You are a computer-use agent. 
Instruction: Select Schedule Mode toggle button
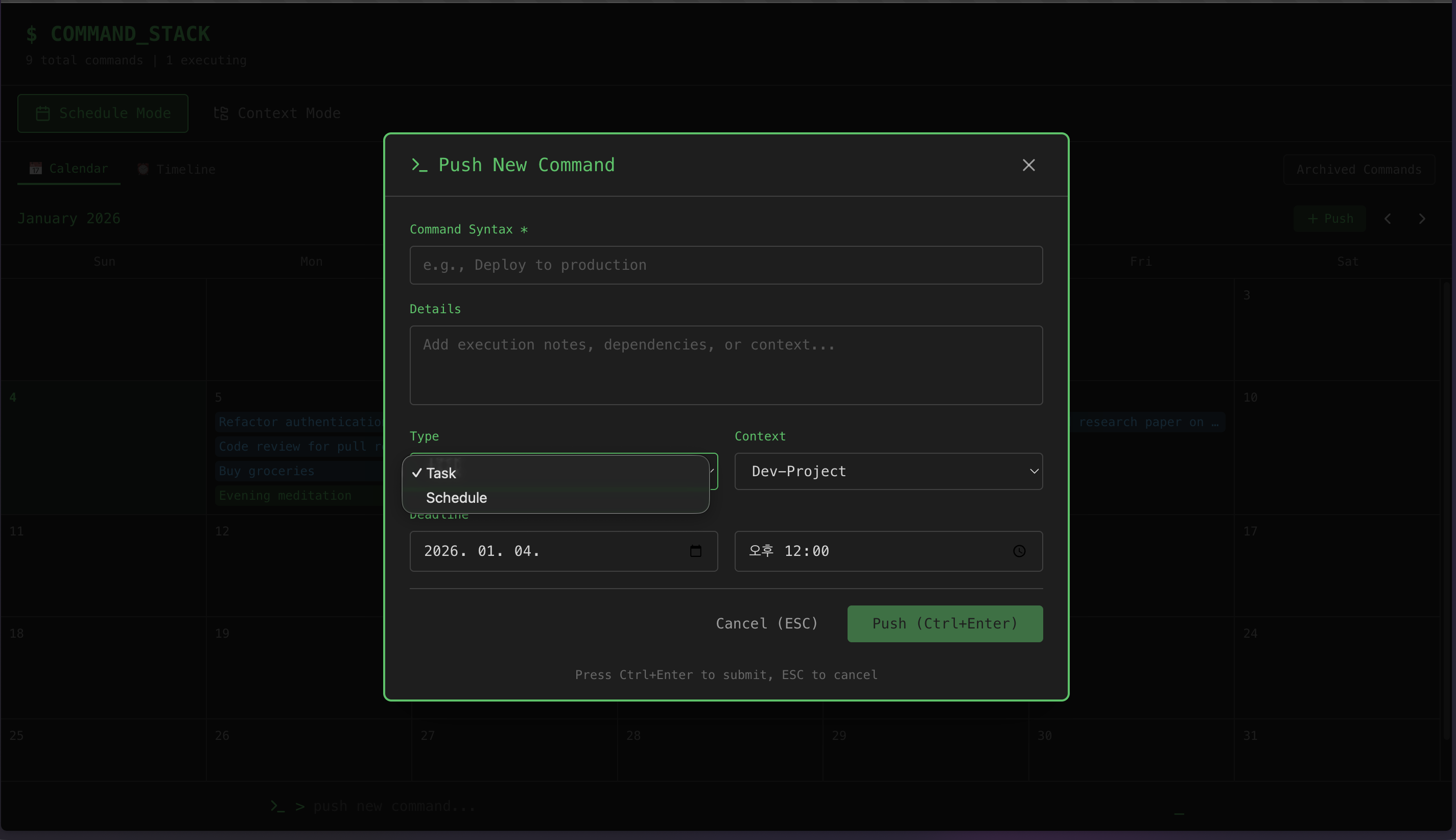(x=103, y=113)
